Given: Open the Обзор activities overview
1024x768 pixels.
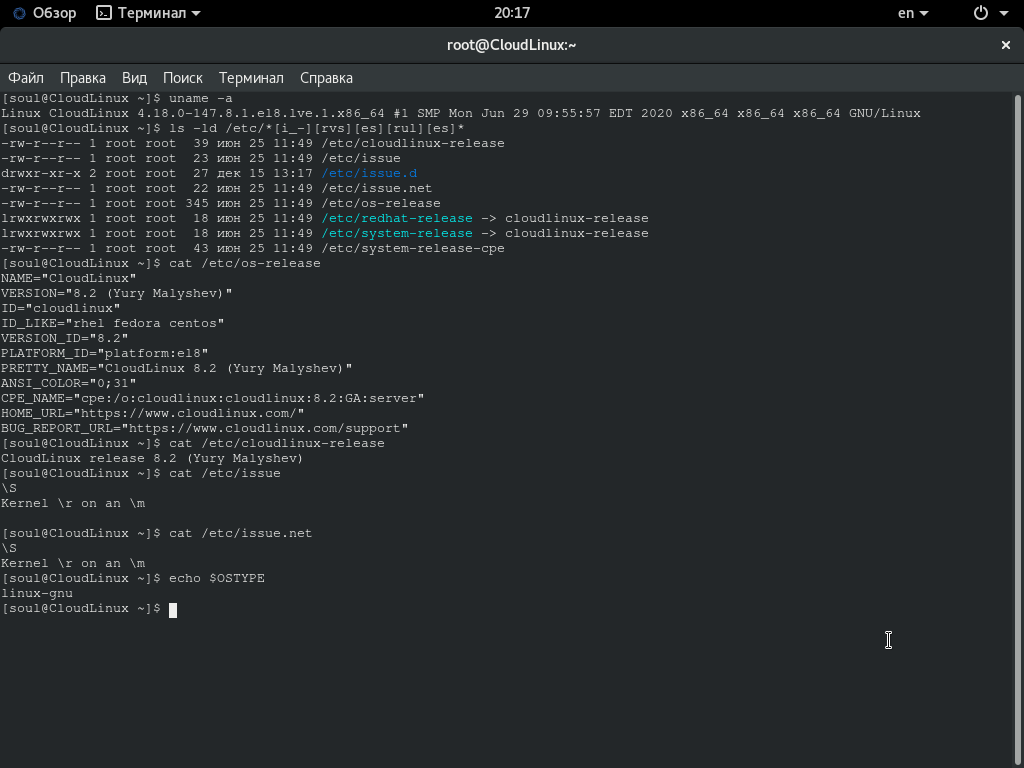Looking at the screenshot, I should pyautogui.click(x=45, y=13).
